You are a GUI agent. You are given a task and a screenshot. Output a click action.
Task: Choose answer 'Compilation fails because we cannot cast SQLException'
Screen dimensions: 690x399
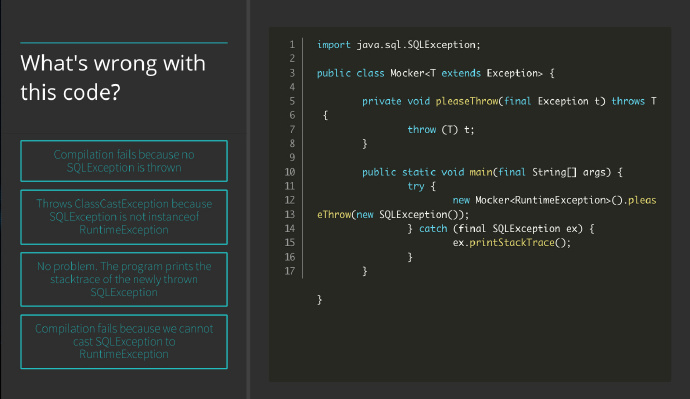click(124, 342)
